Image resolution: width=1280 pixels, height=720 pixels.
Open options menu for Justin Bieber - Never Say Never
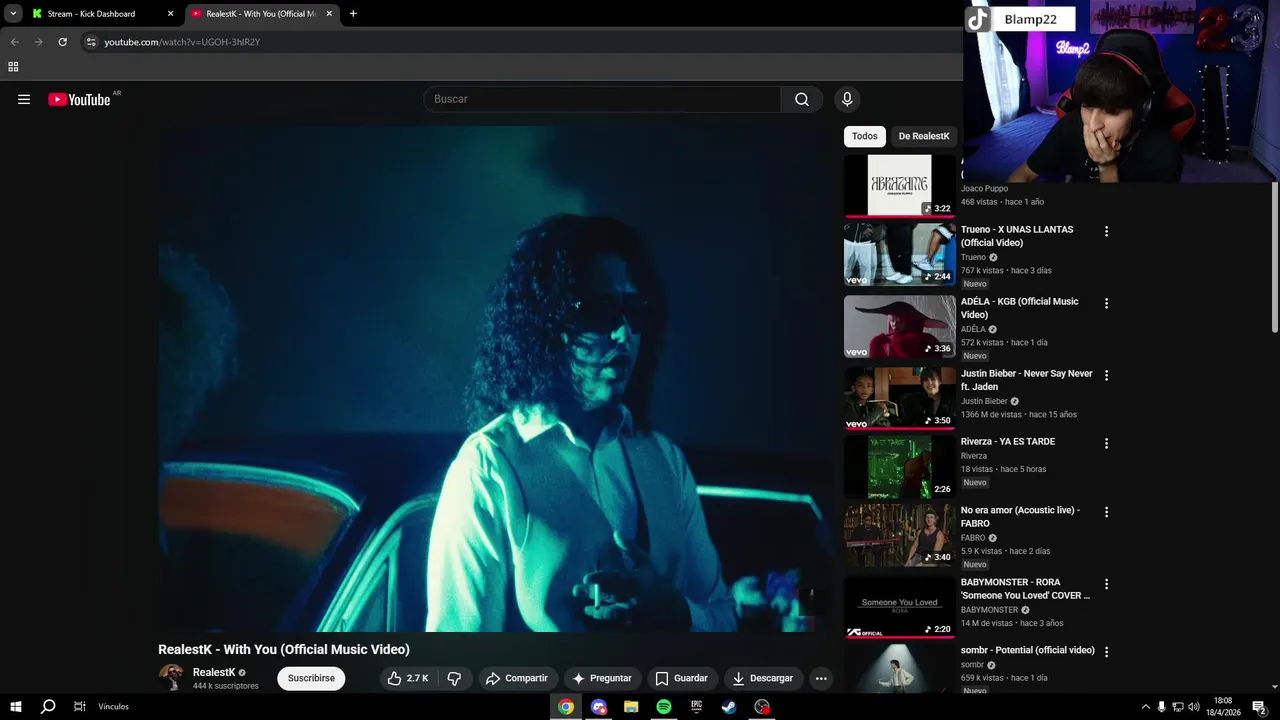tap(1106, 375)
